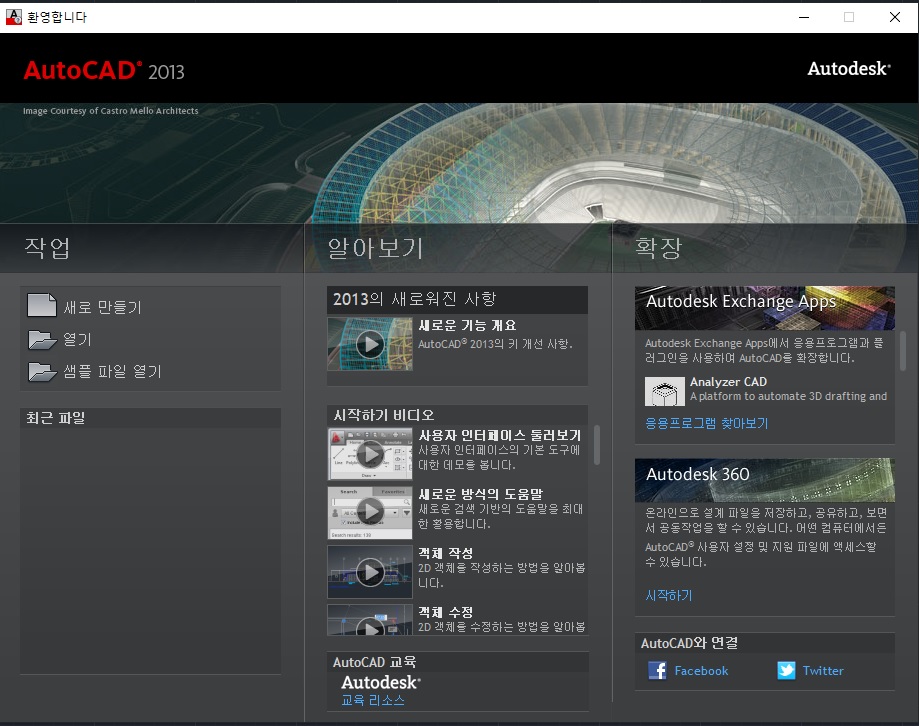Click the 최근 파일 header
The height and width of the screenshot is (726, 919).
[150, 418]
